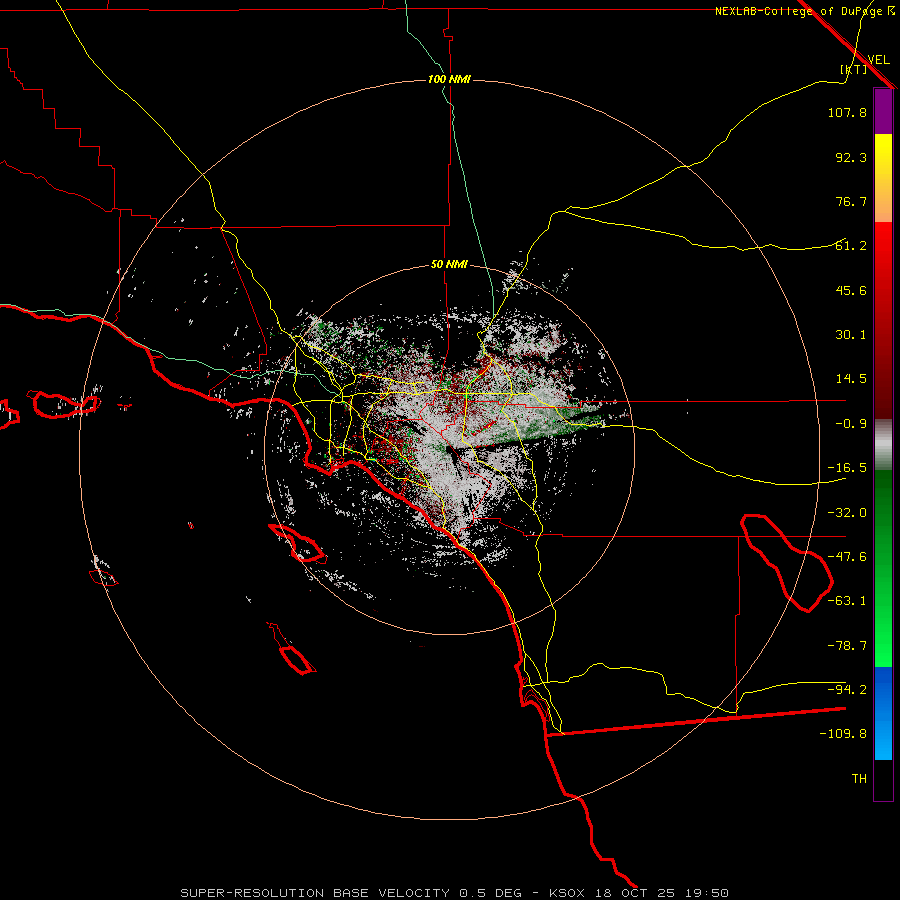
Task: Click the -63.1 legend value
Action: [847, 601]
